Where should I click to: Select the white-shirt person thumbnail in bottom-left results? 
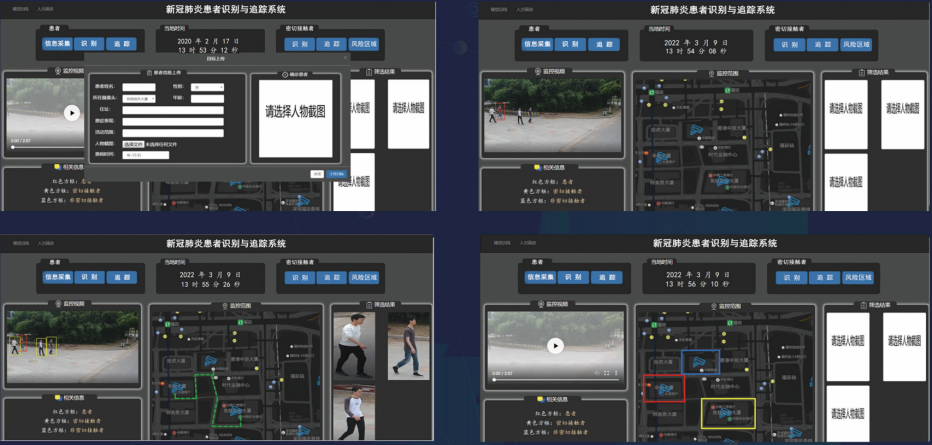click(351, 341)
